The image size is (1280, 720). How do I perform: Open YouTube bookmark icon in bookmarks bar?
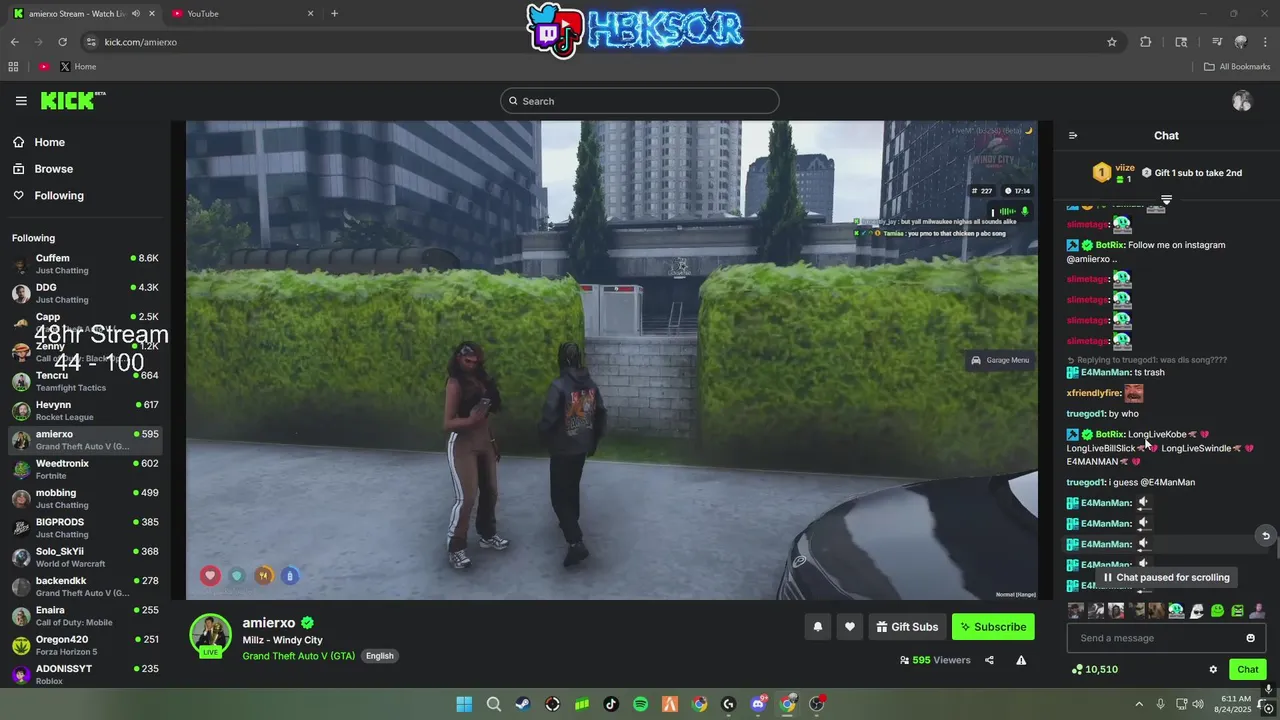click(x=44, y=67)
